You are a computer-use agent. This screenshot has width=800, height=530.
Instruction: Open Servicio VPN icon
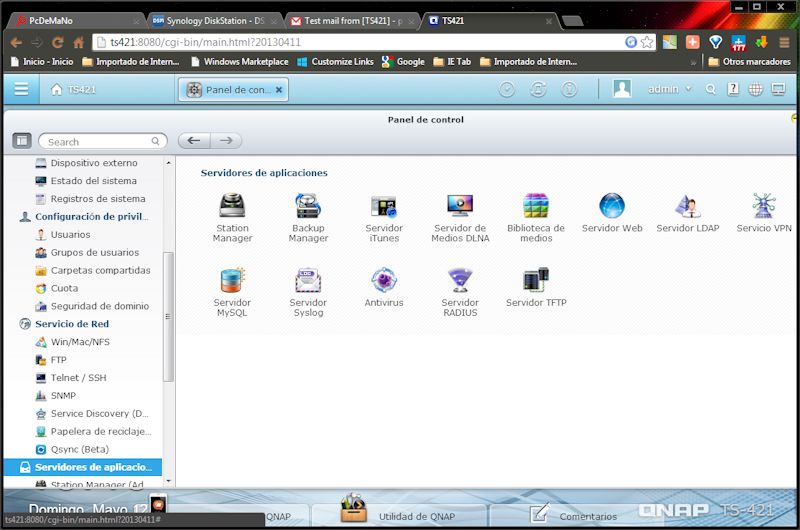coord(763,206)
